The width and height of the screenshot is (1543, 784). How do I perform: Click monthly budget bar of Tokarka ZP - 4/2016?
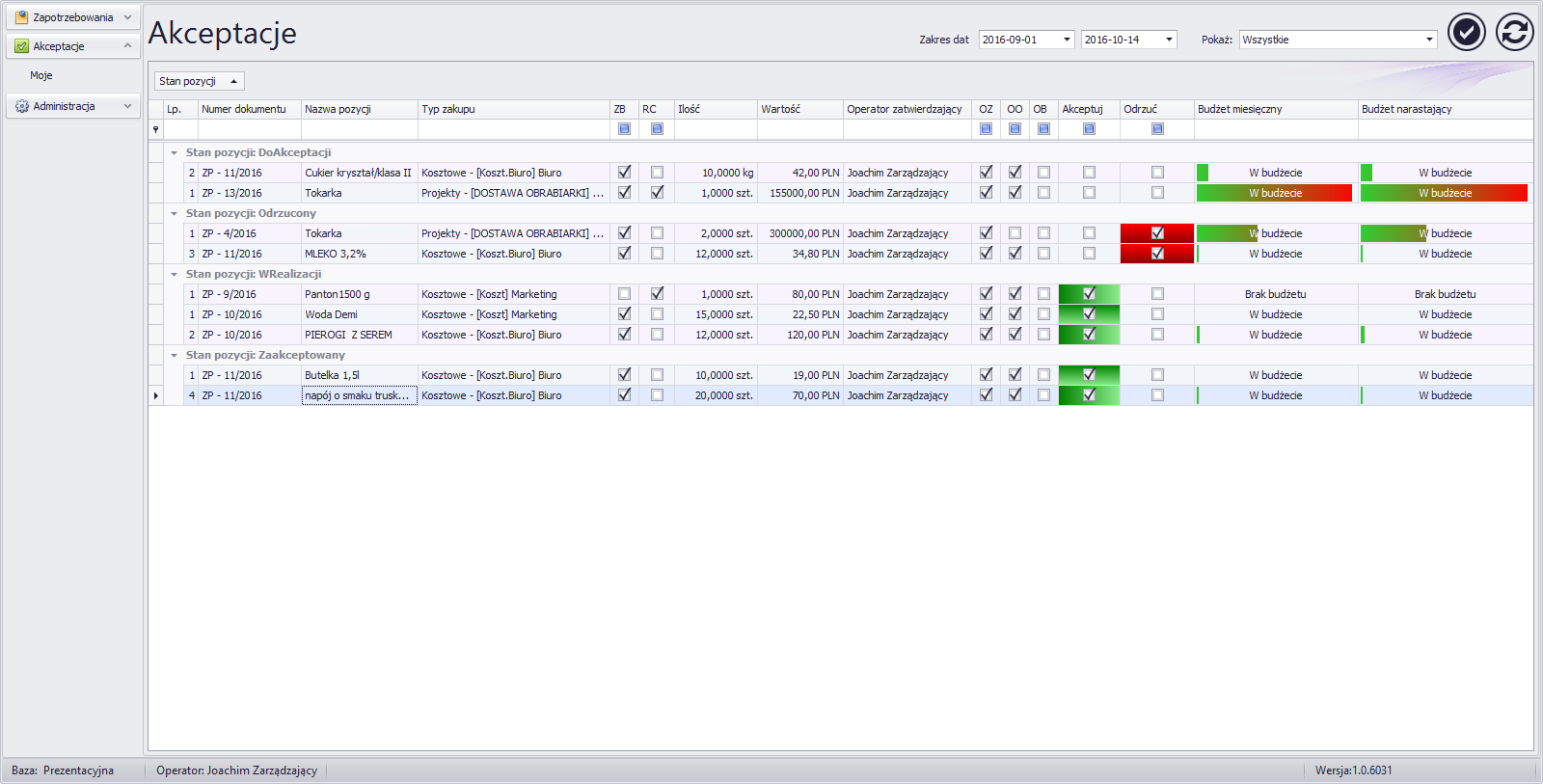[x=1228, y=233]
